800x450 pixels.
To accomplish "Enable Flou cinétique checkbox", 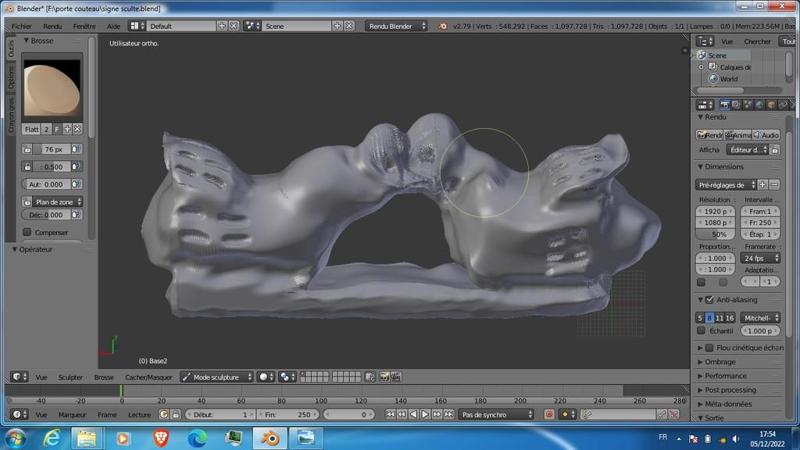I will pyautogui.click(x=709, y=347).
